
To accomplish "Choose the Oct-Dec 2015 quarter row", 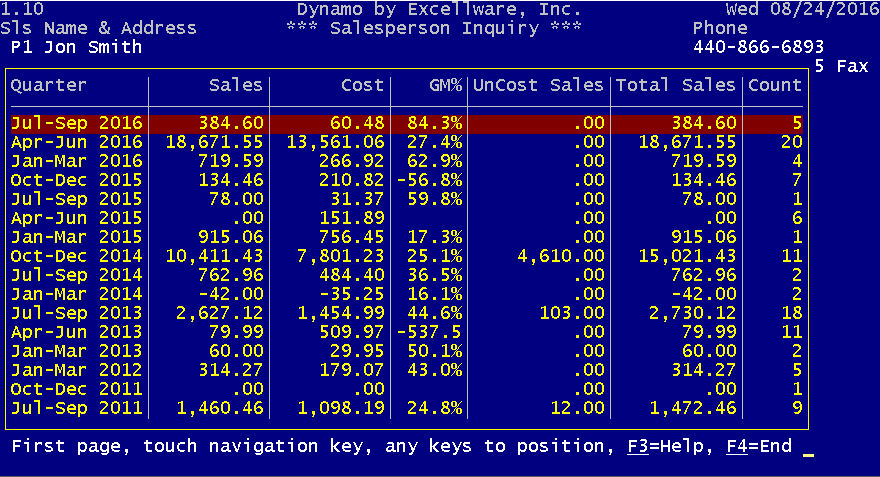I will 407,181.
